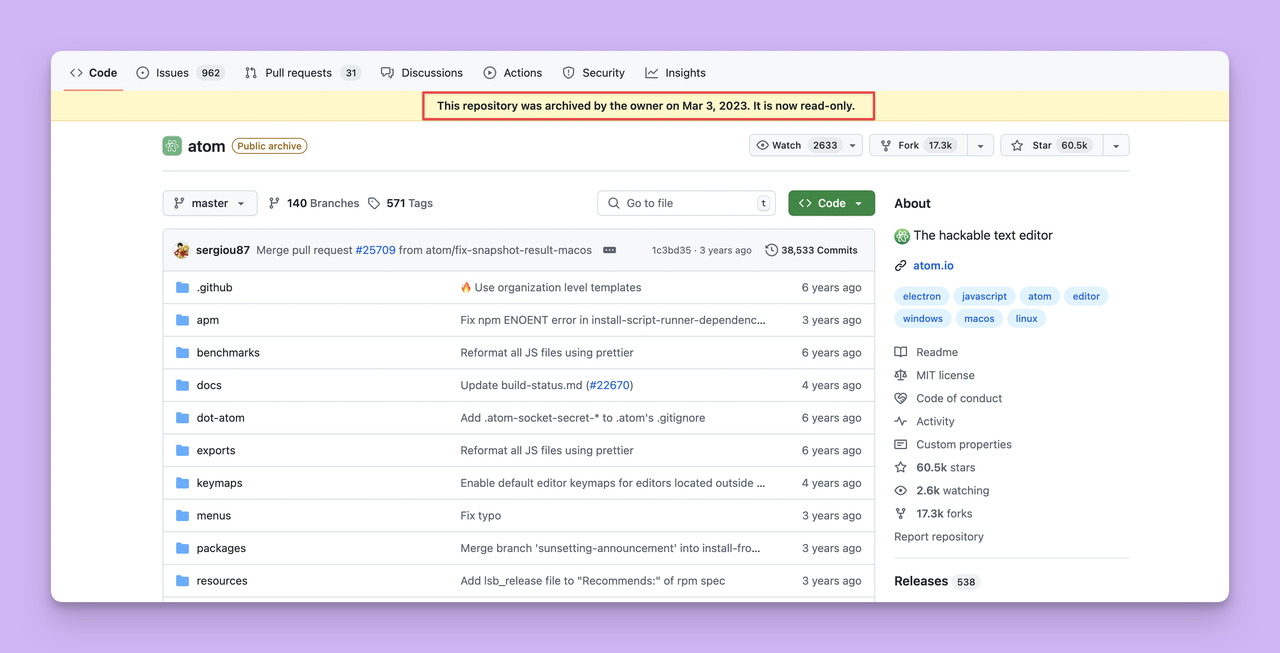Fork the repository with the Fork button
1280x653 pixels.
[x=918, y=145]
